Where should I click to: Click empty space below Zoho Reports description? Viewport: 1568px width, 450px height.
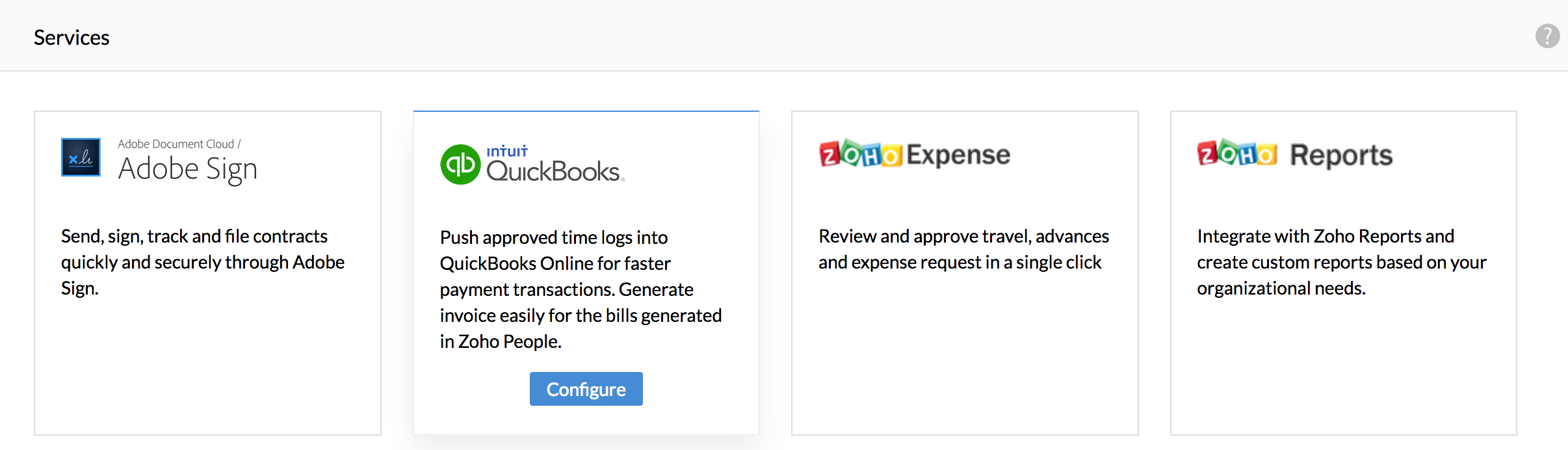(x=1343, y=371)
